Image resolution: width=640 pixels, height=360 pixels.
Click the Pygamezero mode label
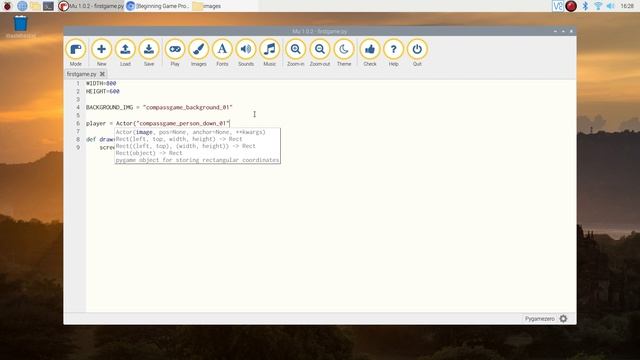(x=540, y=319)
